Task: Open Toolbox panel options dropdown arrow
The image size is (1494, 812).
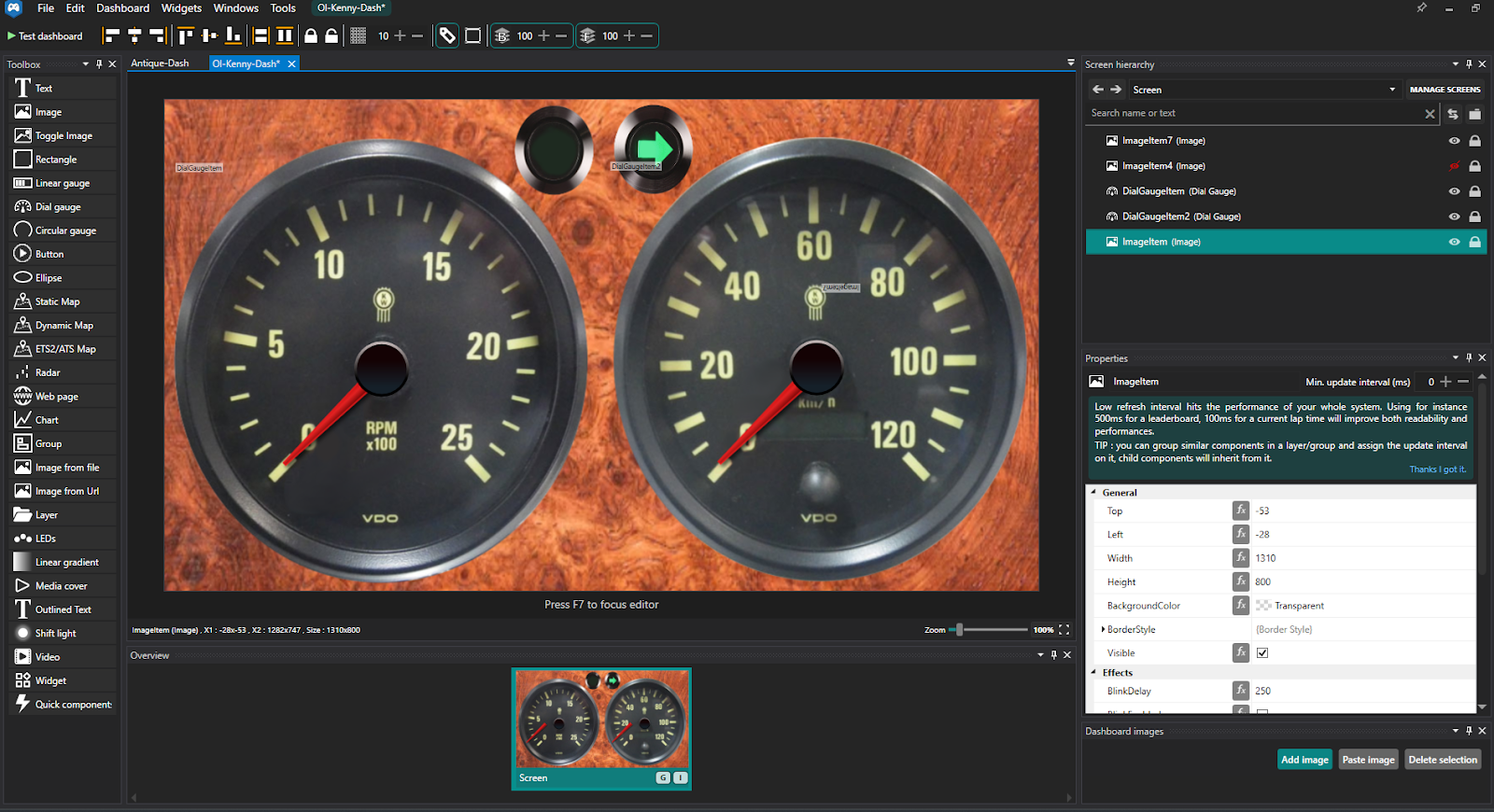Action: tap(85, 64)
